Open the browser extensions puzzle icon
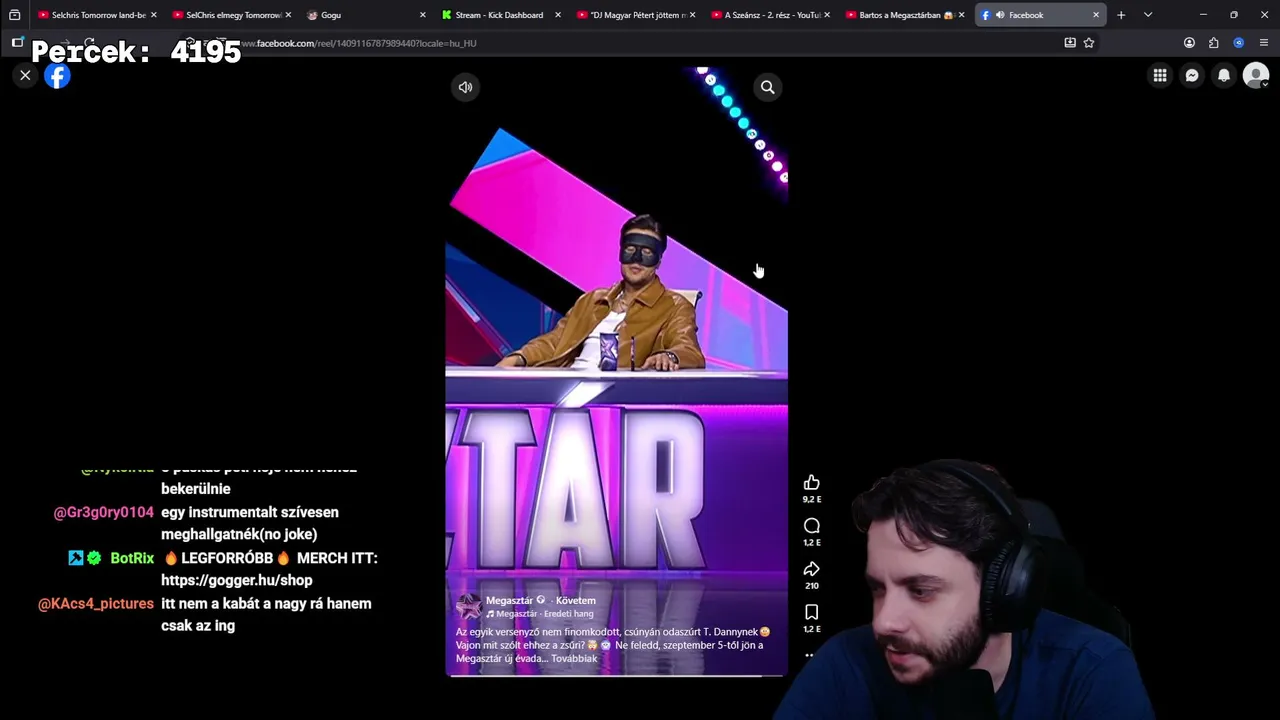The width and height of the screenshot is (1280, 720). coord(1213,43)
